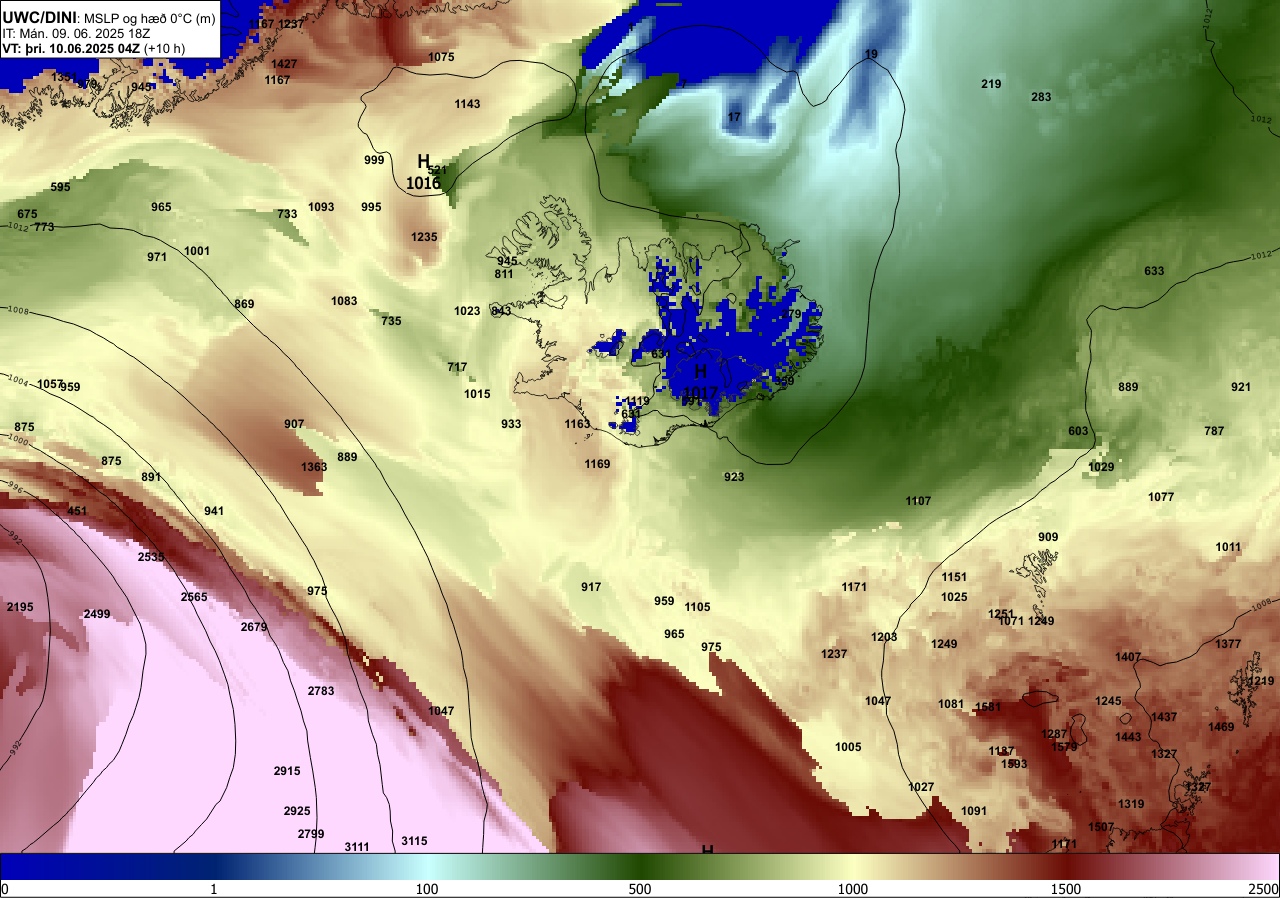The width and height of the screenshot is (1280, 898).
Task: Click the height value 1105
Action: 697,607
